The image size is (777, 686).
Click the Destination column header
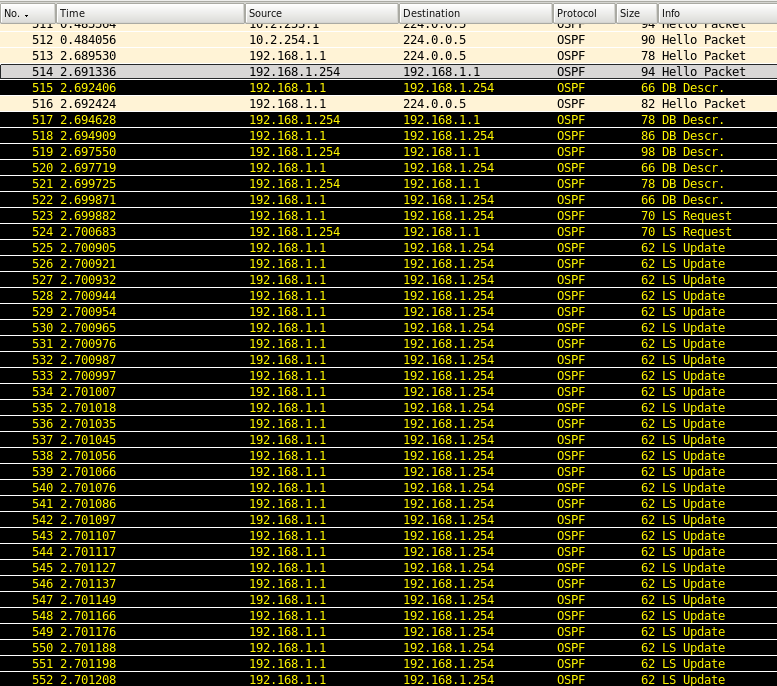click(475, 13)
